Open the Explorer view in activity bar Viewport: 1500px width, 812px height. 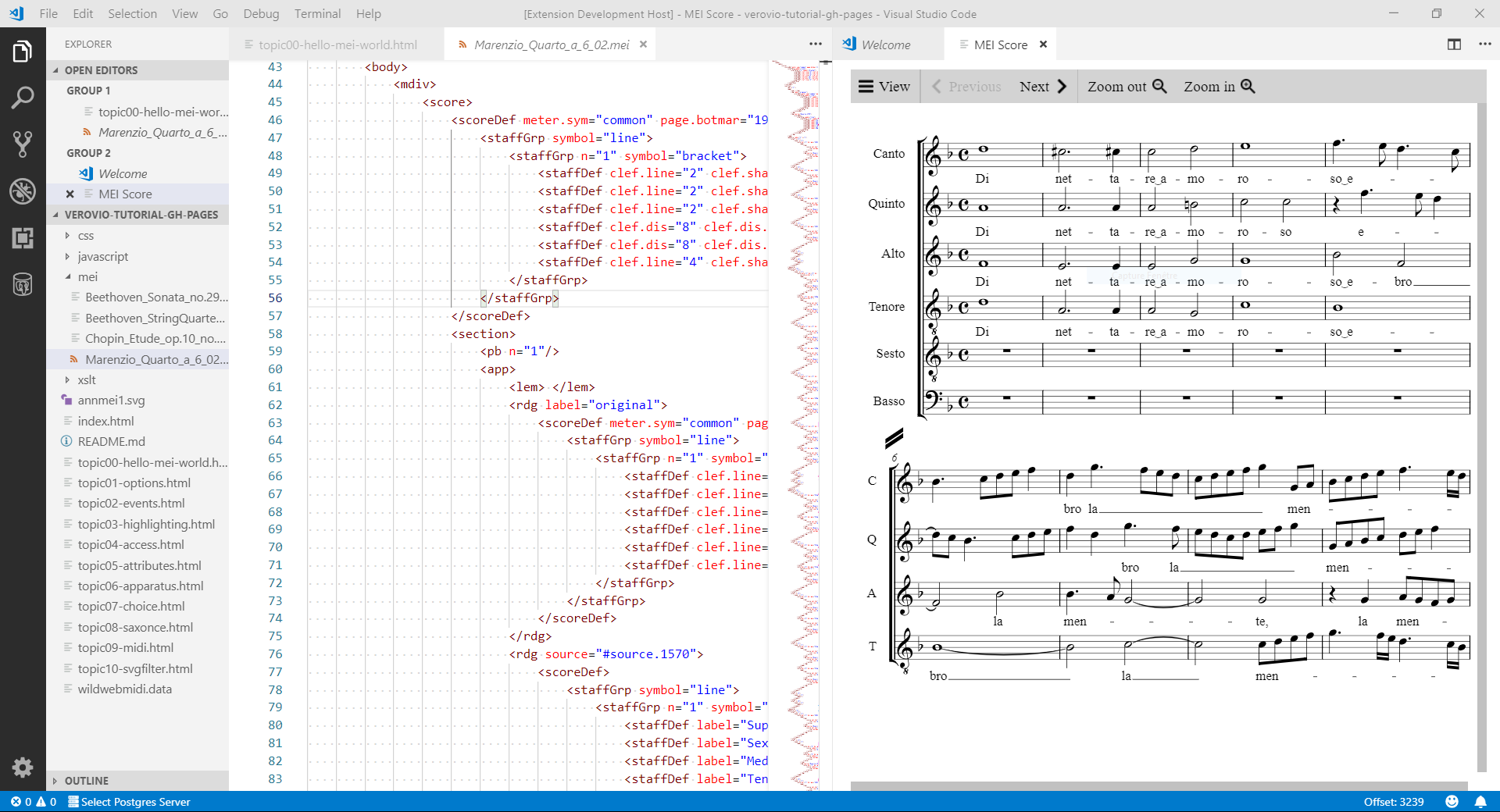(x=23, y=52)
